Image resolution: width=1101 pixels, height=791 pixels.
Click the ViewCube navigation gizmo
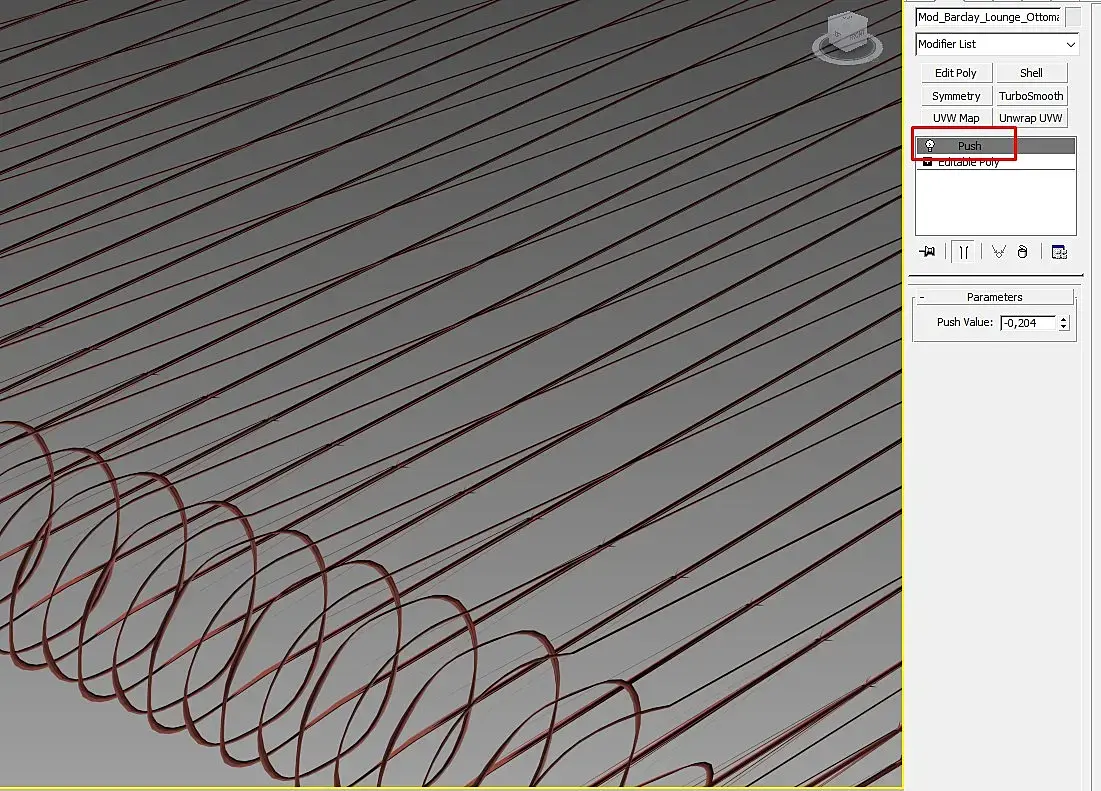[x=848, y=37]
